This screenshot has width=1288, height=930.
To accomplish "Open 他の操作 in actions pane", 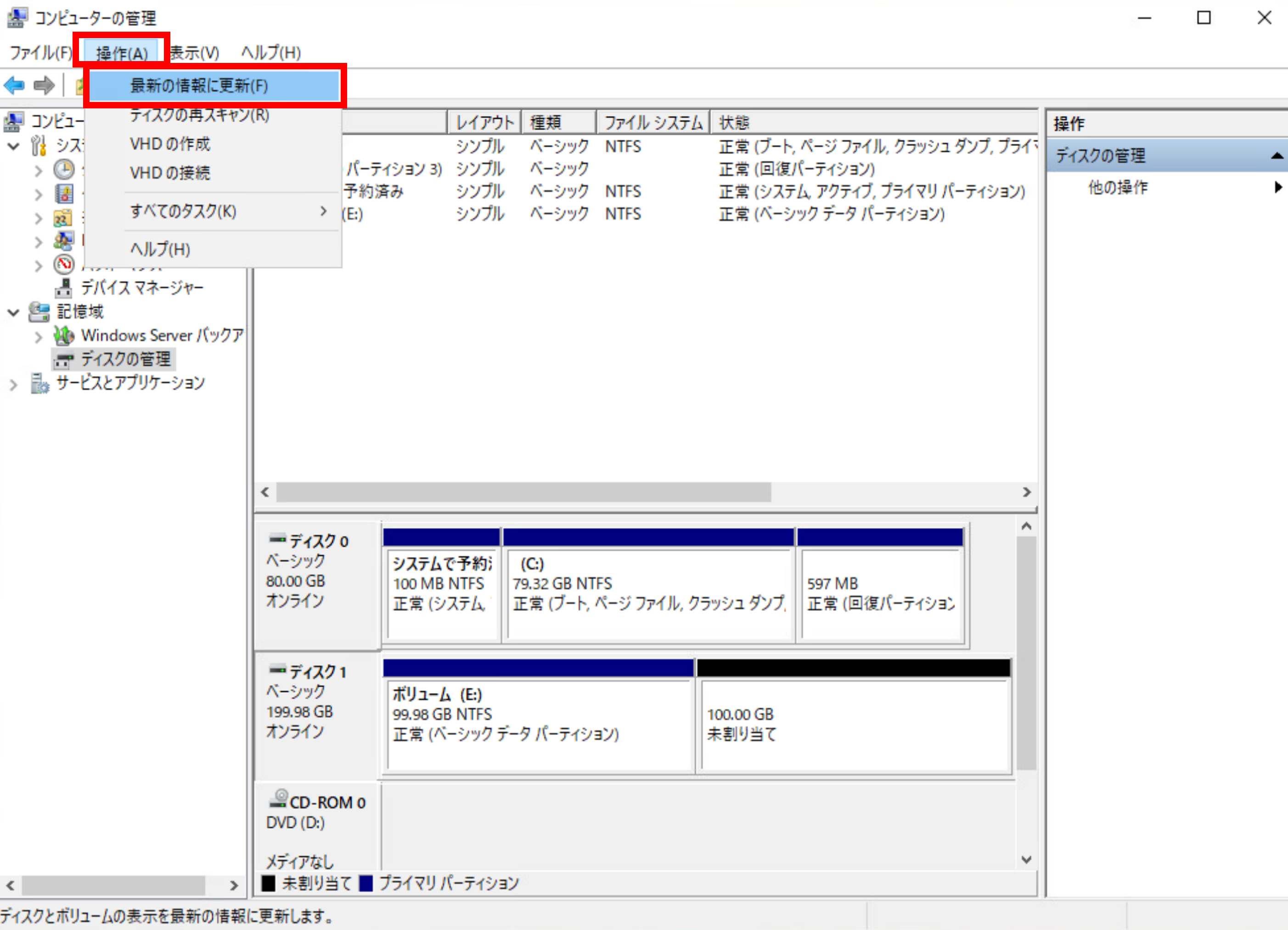I will [1118, 187].
